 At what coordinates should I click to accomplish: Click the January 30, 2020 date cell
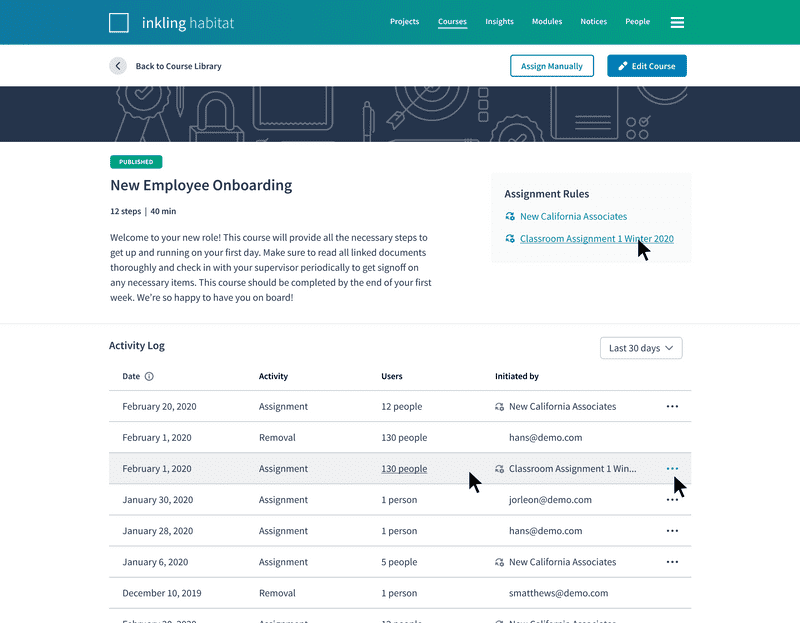[x=158, y=500]
